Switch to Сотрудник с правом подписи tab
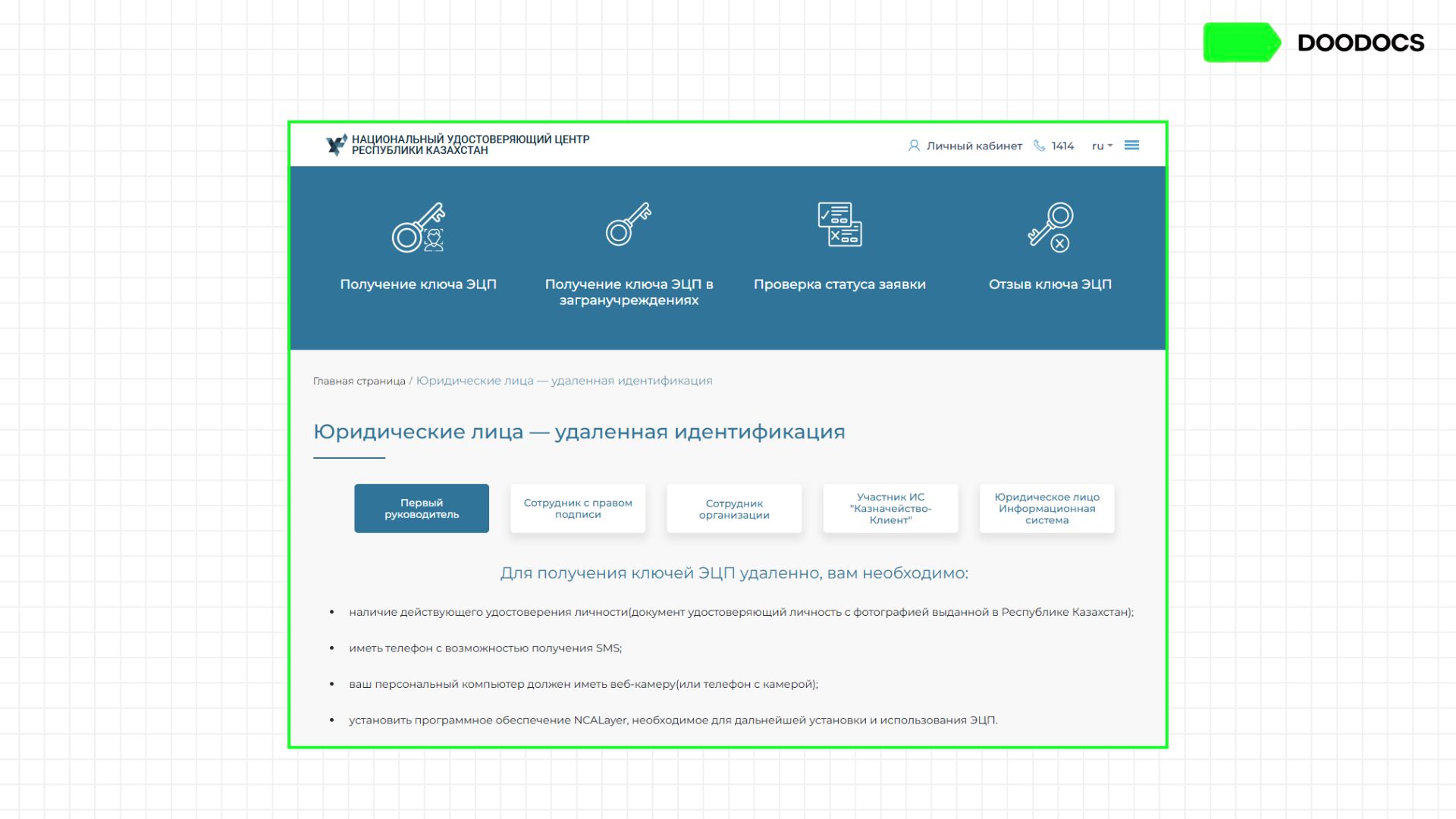The width and height of the screenshot is (1456, 819). 578,508
